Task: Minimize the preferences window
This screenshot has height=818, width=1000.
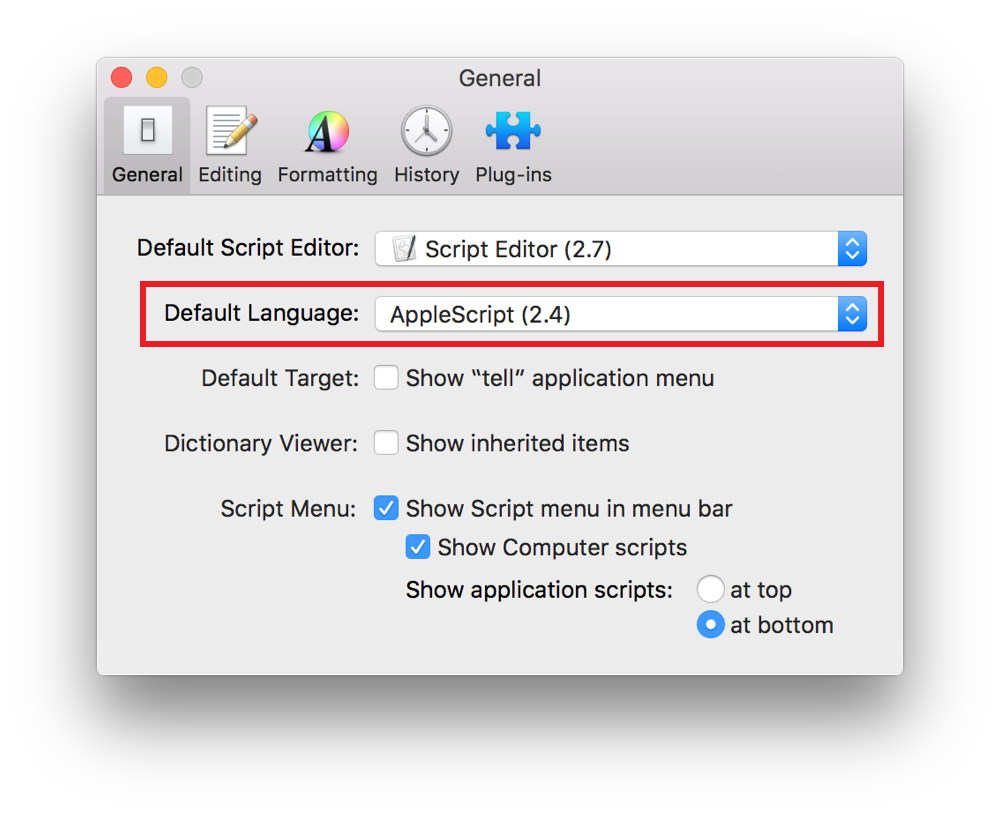Action: [156, 77]
